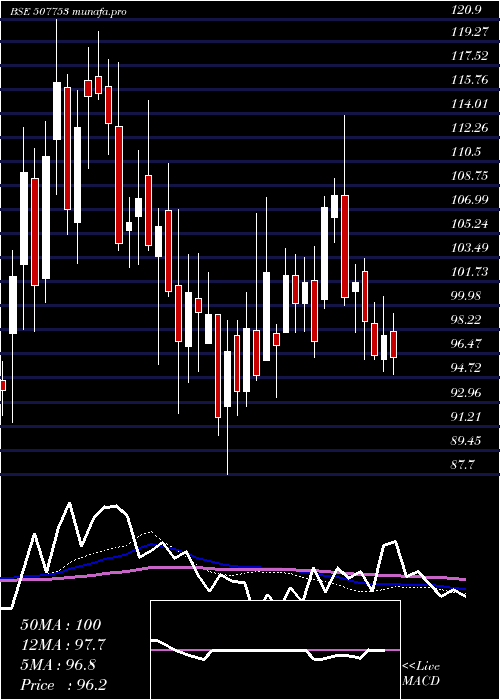
Task: Click the Price : 96.2 readout
Action: click(x=64, y=685)
